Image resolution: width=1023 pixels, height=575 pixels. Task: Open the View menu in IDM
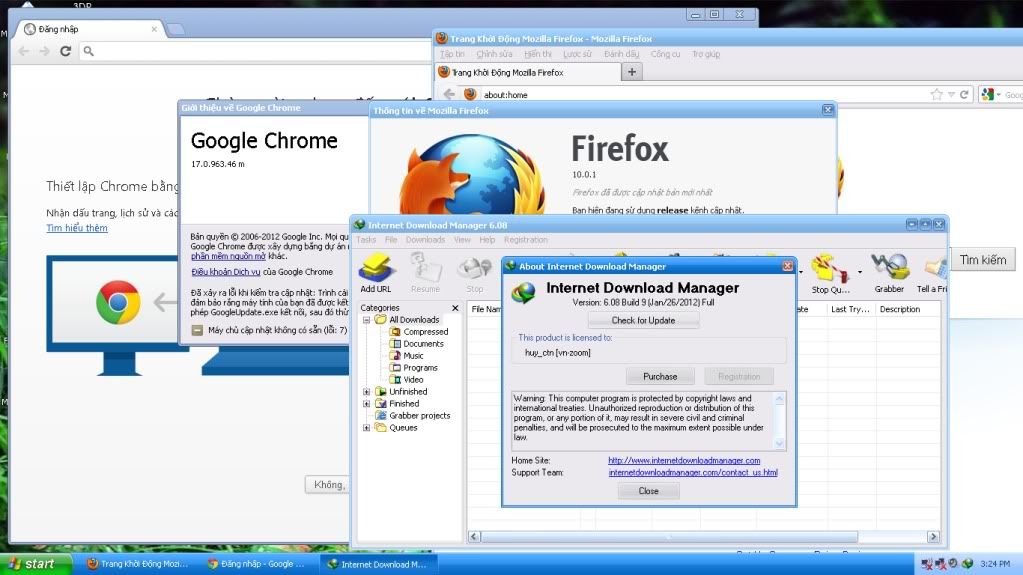(x=462, y=240)
